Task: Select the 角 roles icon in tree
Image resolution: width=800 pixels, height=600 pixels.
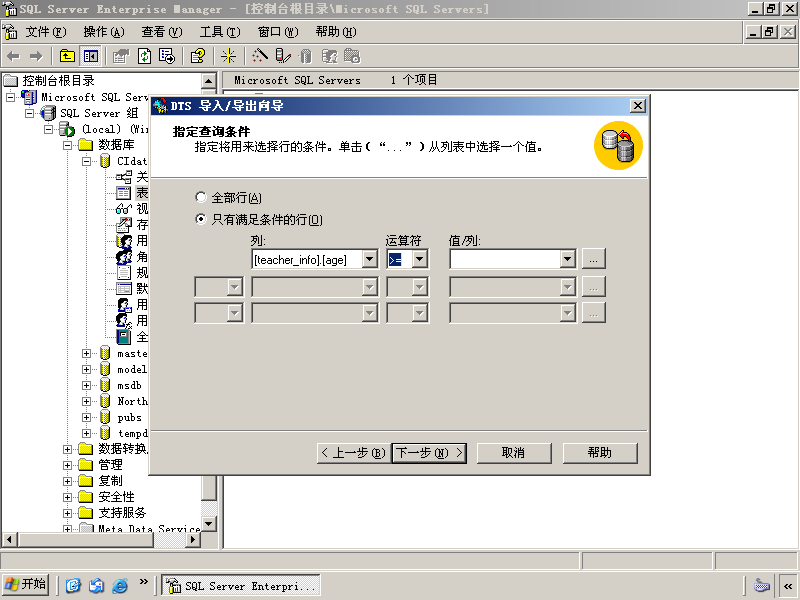Action: 124,257
